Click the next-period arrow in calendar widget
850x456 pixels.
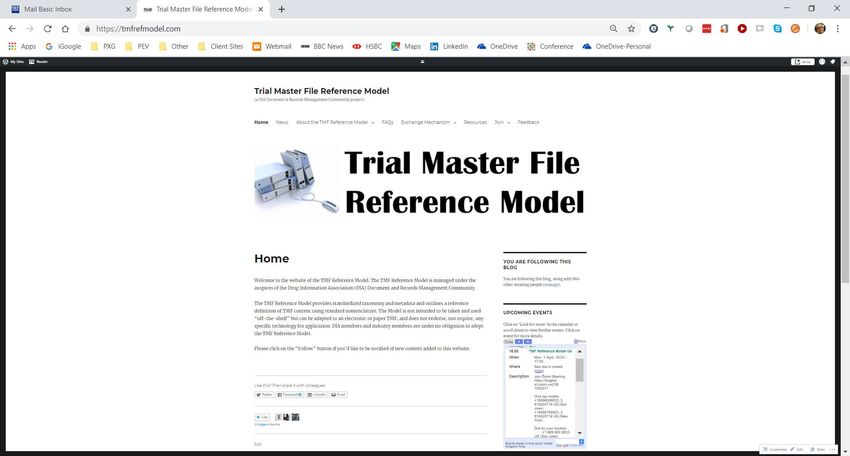point(527,342)
